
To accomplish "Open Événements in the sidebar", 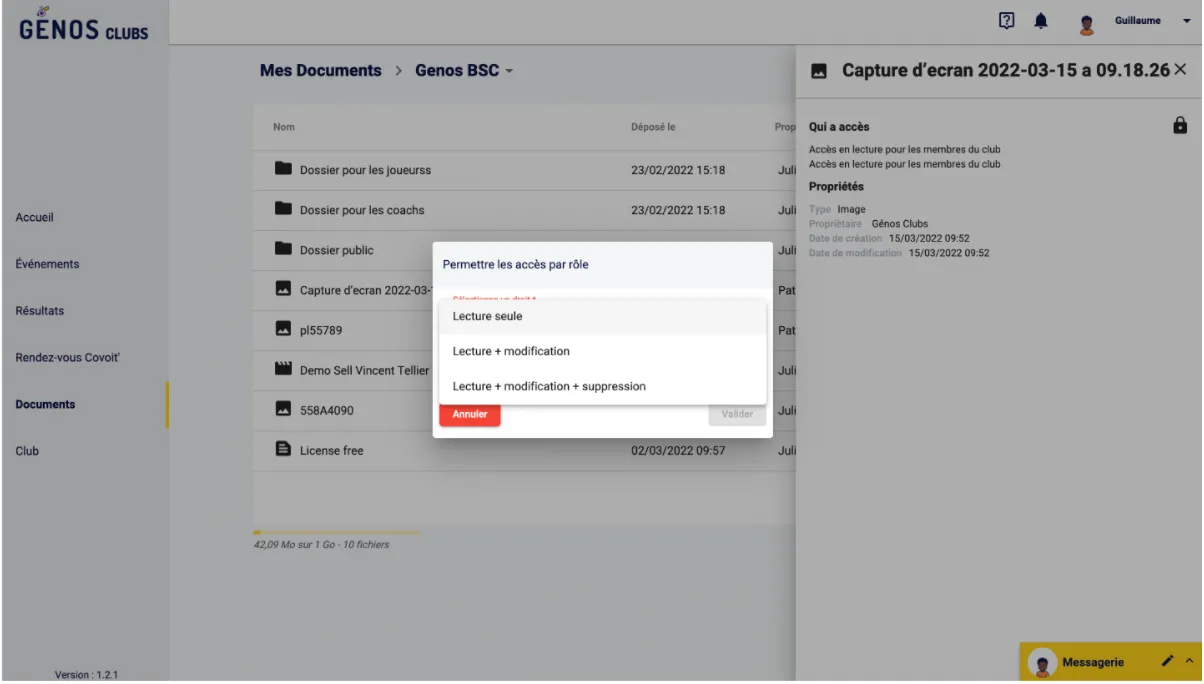I will tap(47, 264).
